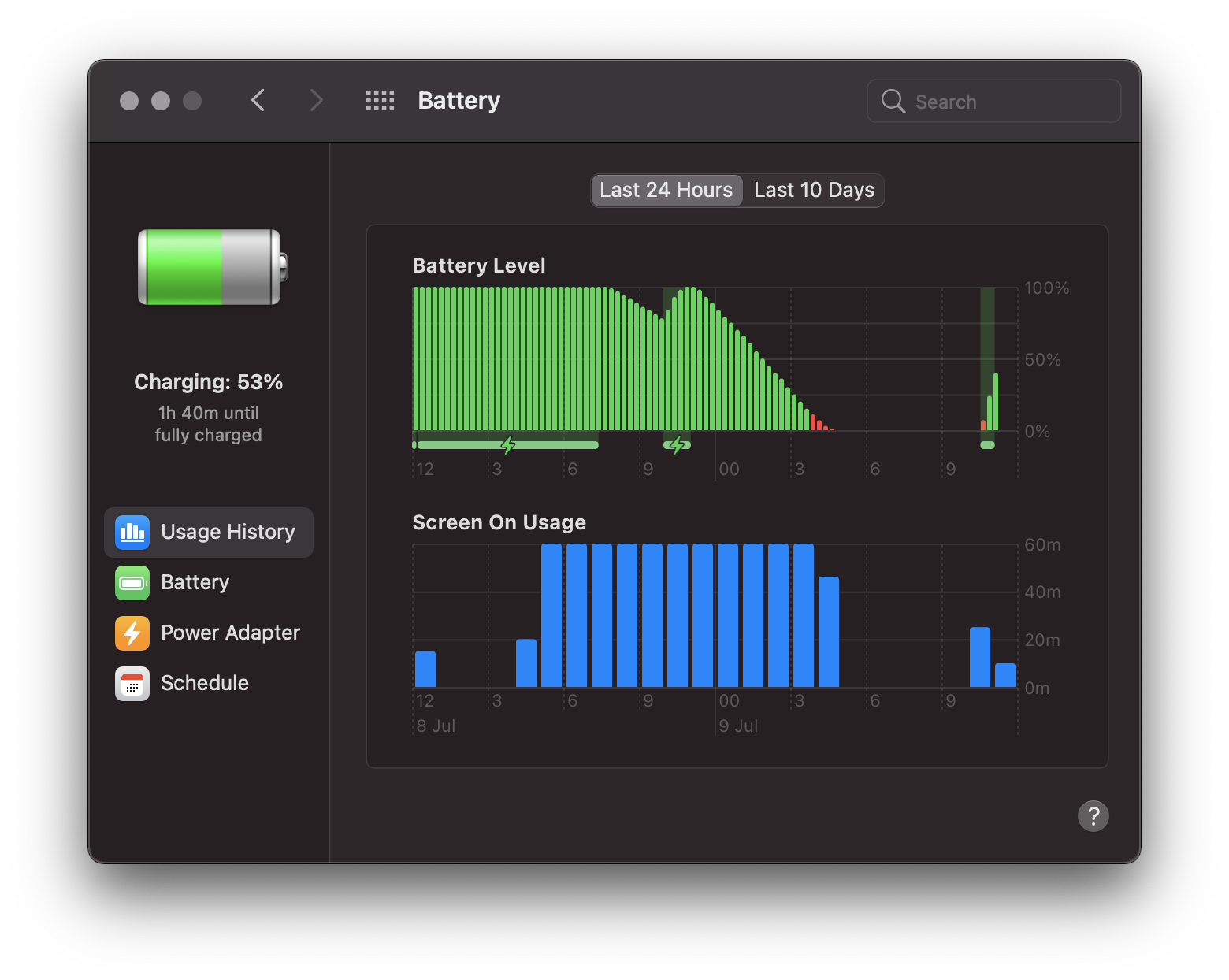The width and height of the screenshot is (1229, 980).
Task: Click the app grid icon in the toolbar
Action: [x=380, y=100]
